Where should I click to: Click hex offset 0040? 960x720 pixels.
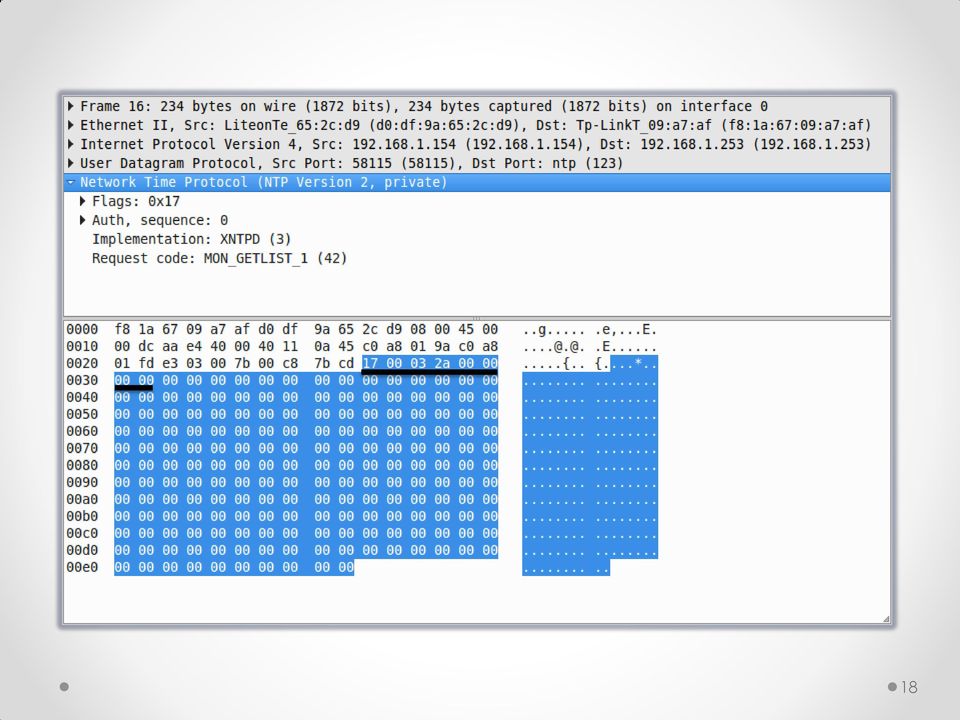[x=82, y=397]
